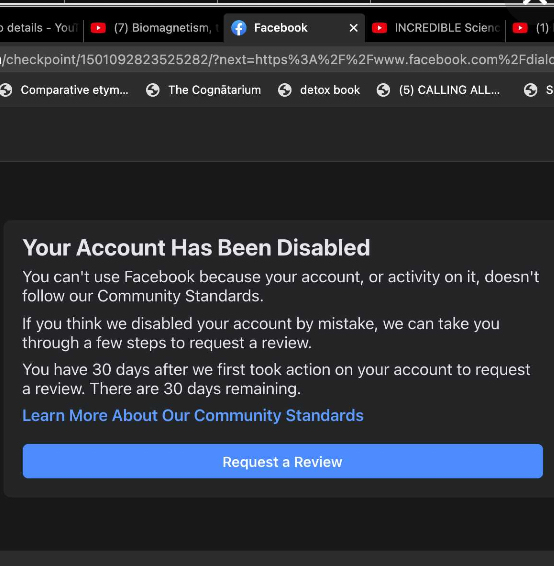Close the Facebook tab
The image size is (554, 566).
coord(354,28)
